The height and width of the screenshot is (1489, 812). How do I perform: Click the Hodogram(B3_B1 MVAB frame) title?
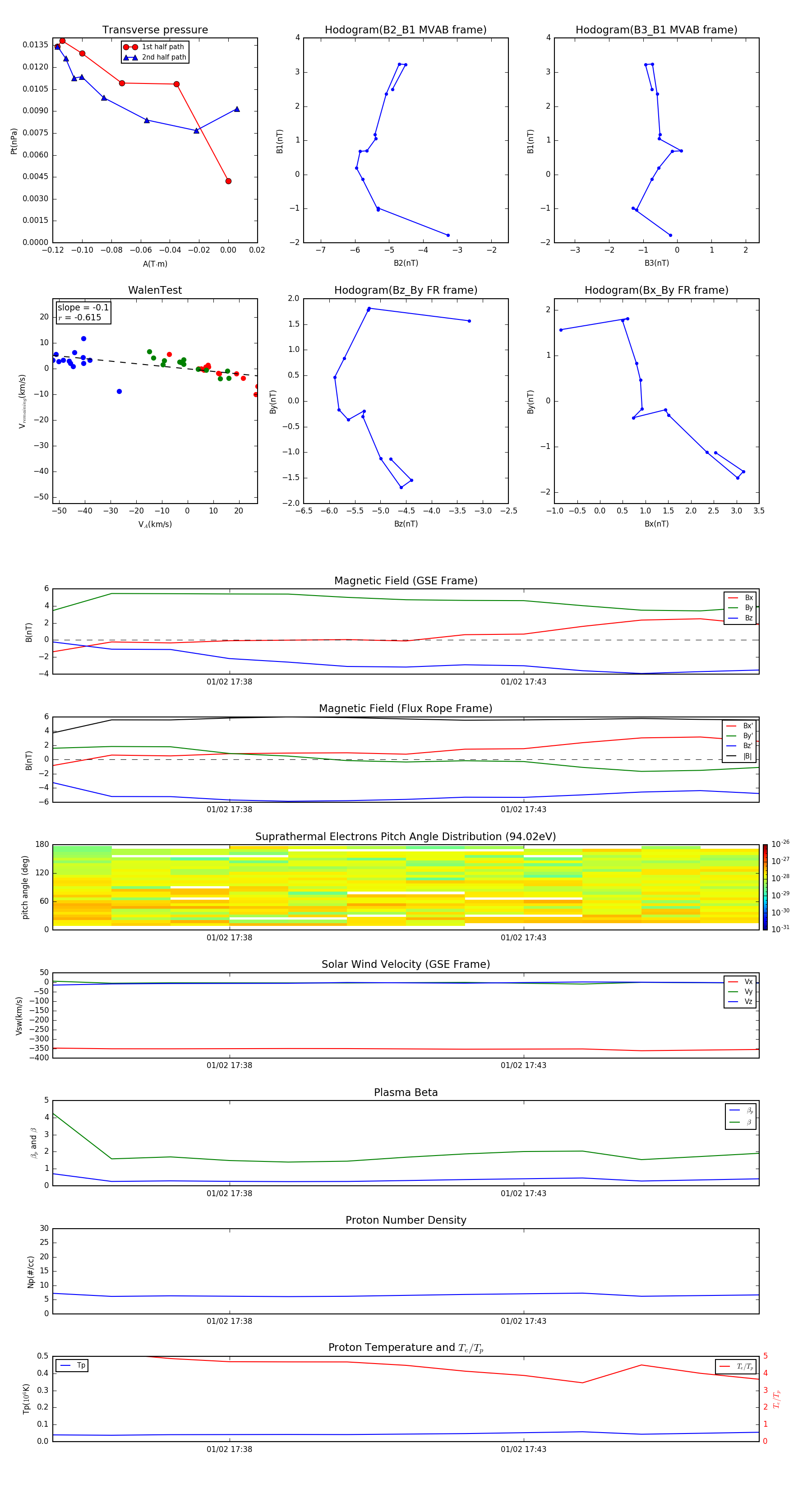coord(656,30)
